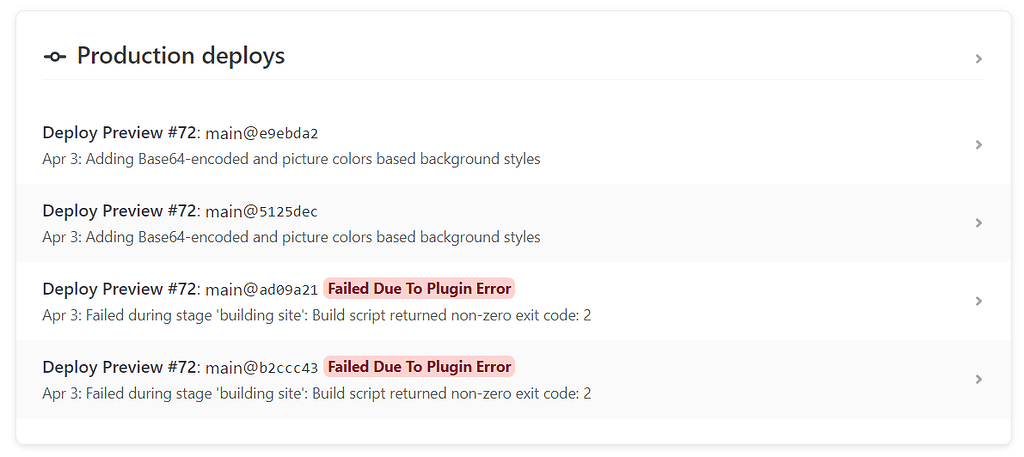Select commit hash main@e9ebda2

pyautogui.click(x=262, y=134)
